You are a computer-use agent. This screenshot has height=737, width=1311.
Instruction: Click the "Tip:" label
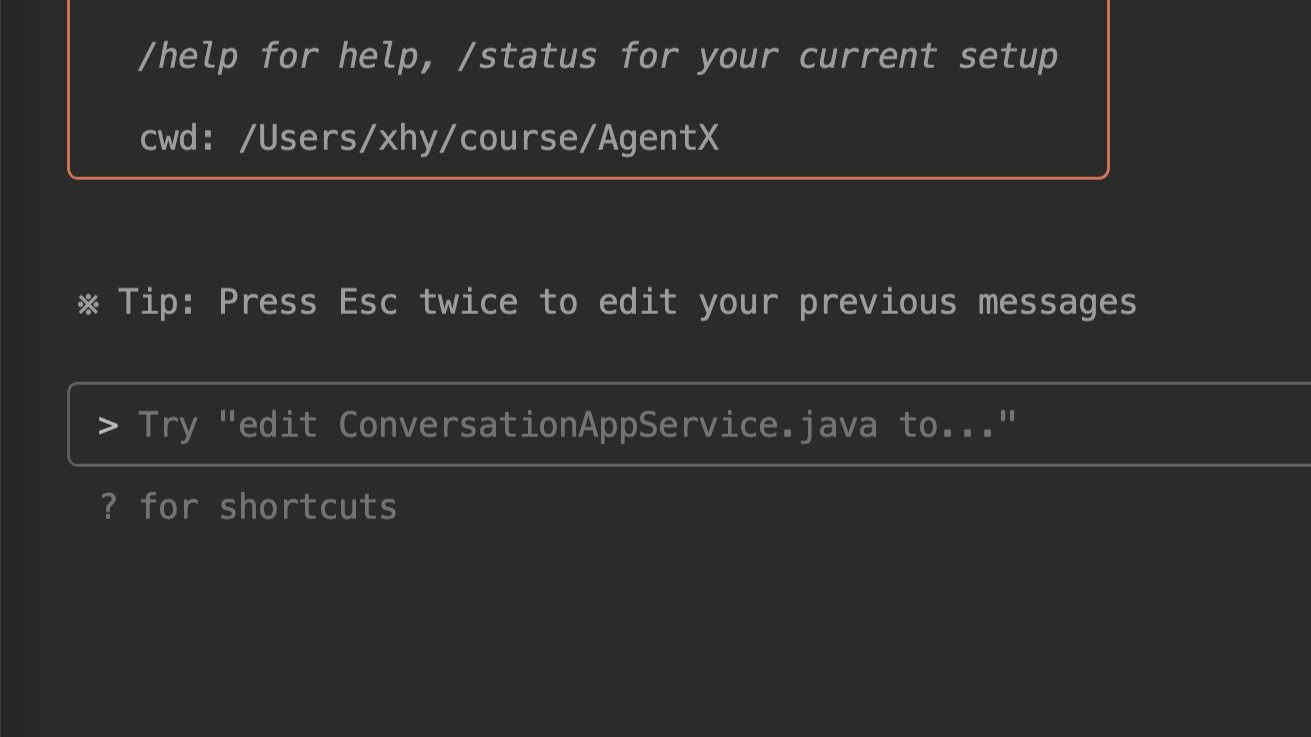[158, 302]
